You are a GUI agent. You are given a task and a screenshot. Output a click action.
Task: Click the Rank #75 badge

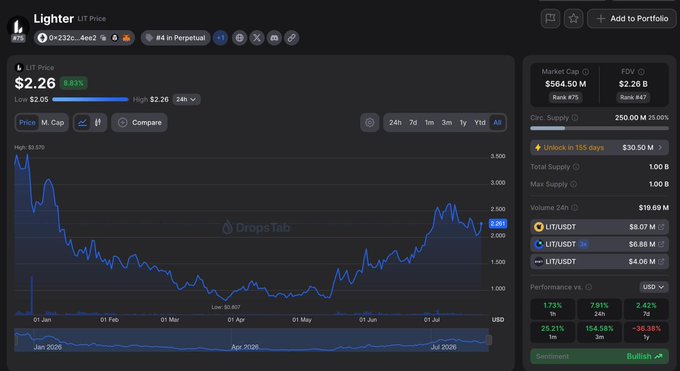tap(565, 98)
